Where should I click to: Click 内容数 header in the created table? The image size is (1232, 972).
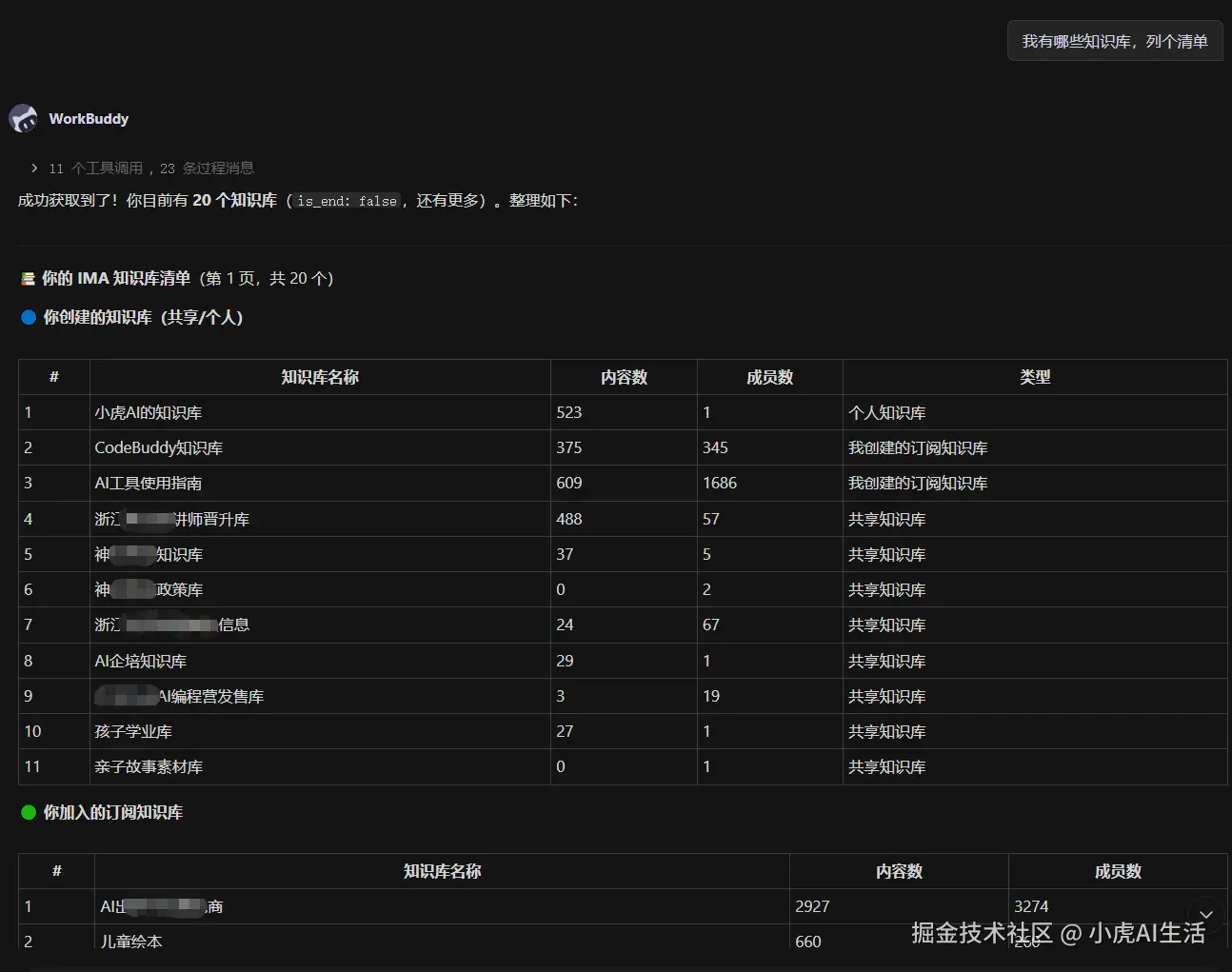pyautogui.click(x=624, y=377)
